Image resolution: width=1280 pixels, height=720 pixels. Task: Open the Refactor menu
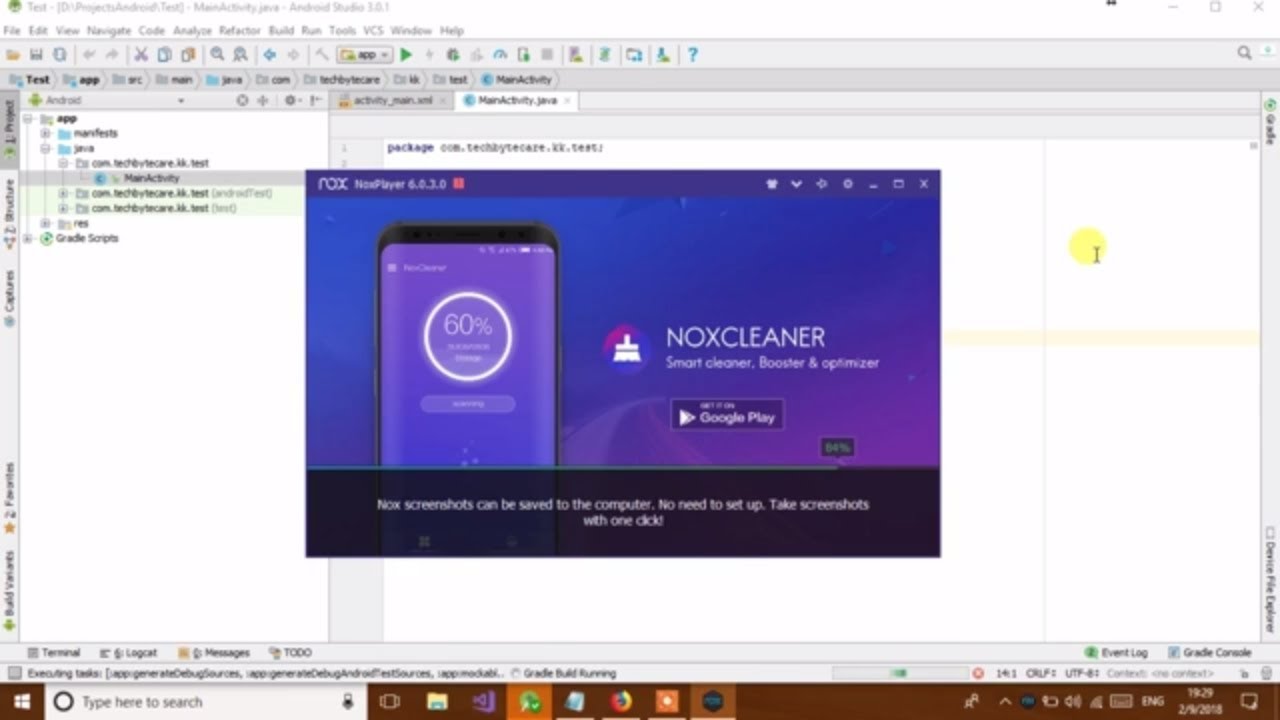point(239,31)
